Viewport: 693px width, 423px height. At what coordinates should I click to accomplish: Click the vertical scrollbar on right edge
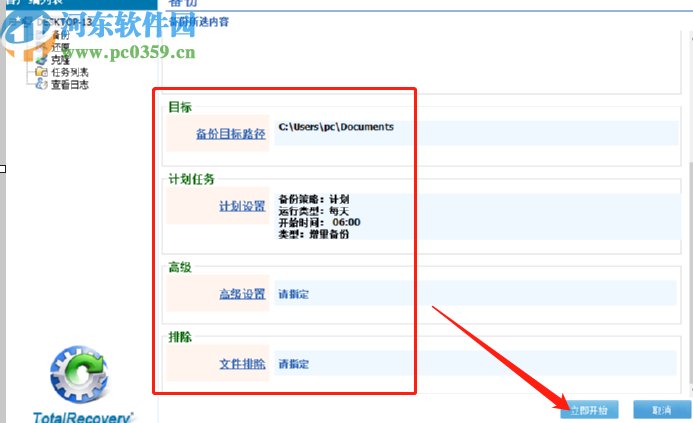[x=690, y=274]
